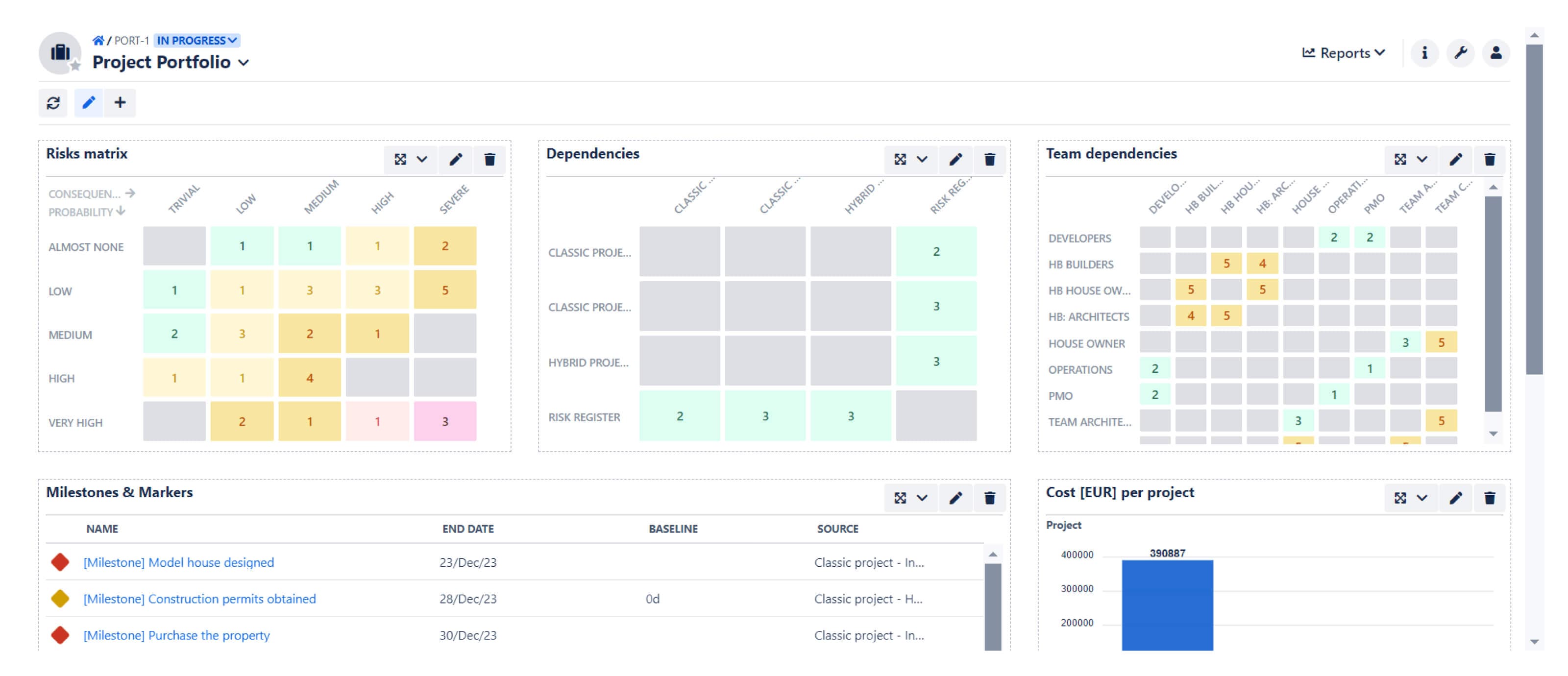The image size is (1568, 676).
Task: Open the Construction permits obtained milestone
Action: (x=199, y=599)
